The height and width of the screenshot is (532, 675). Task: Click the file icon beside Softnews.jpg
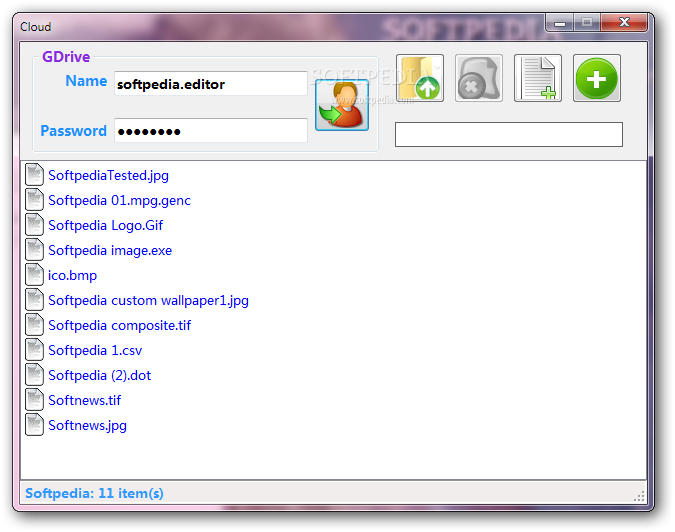[x=34, y=424]
